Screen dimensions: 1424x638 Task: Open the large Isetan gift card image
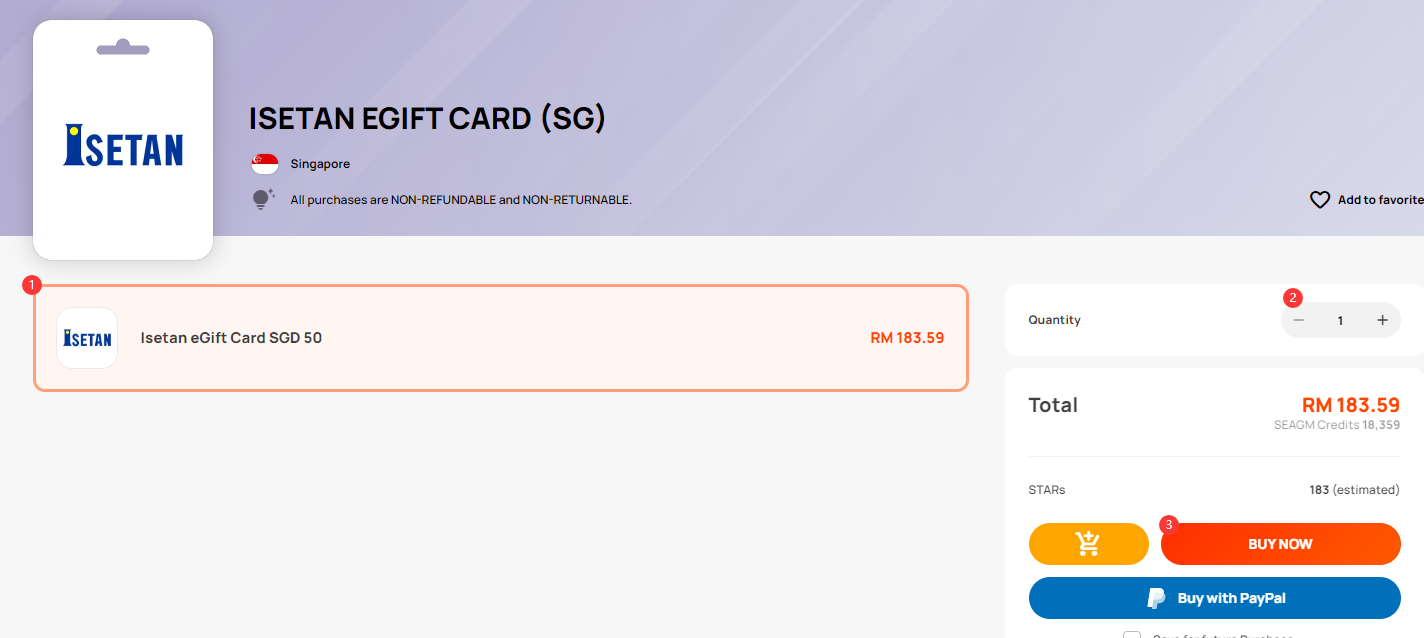point(123,140)
